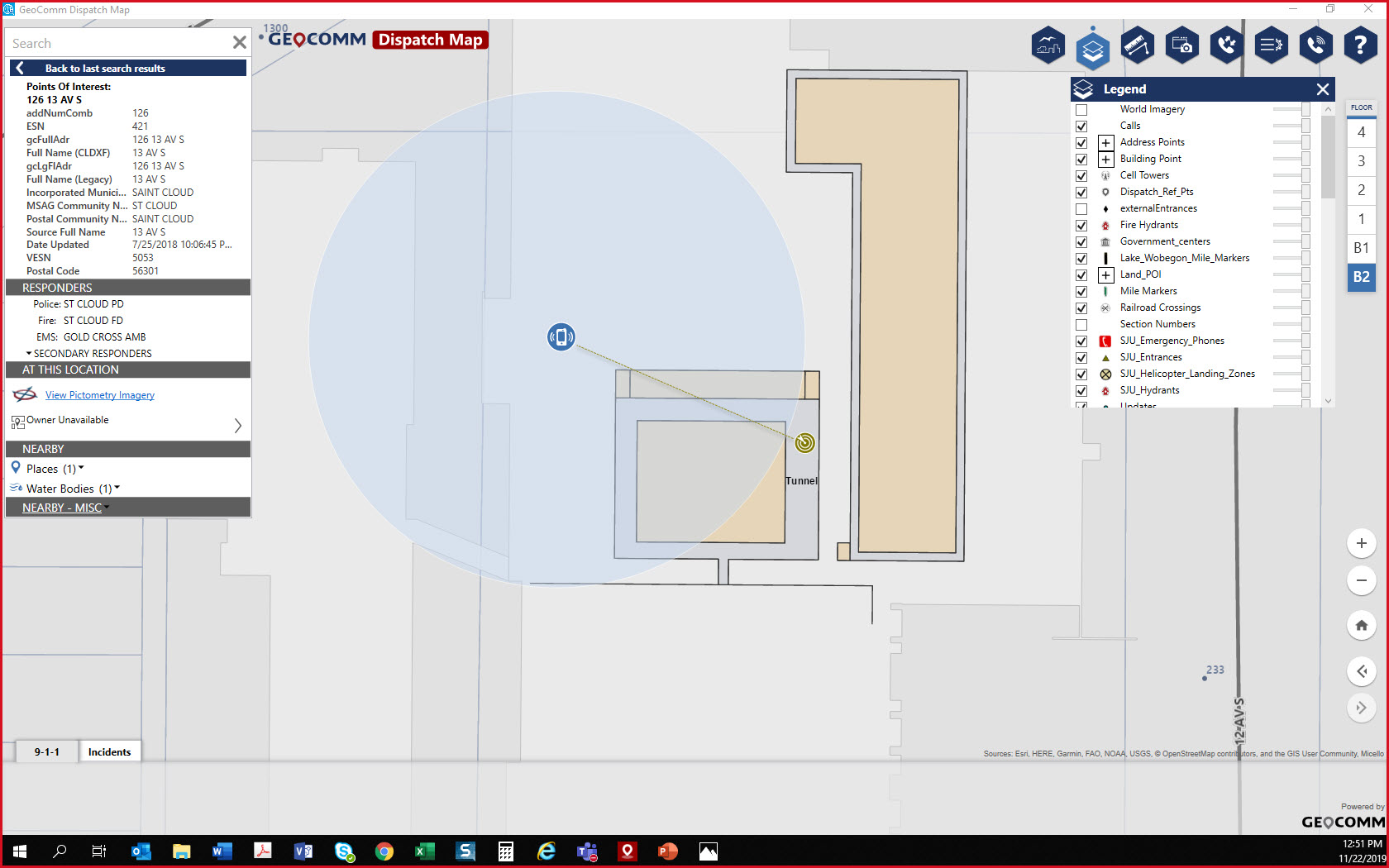Toggle SJU_Helicopter_Landing_Zones checkbox
The image size is (1389, 868).
coord(1081,374)
